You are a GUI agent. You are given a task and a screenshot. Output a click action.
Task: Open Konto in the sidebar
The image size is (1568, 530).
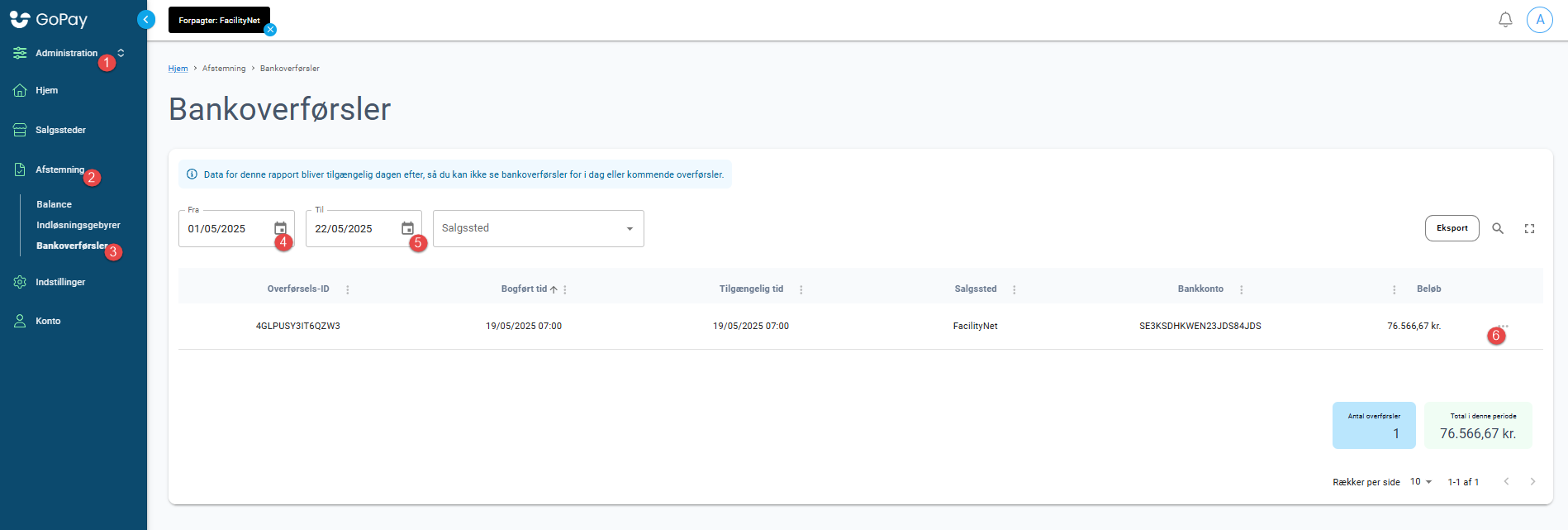coord(48,321)
